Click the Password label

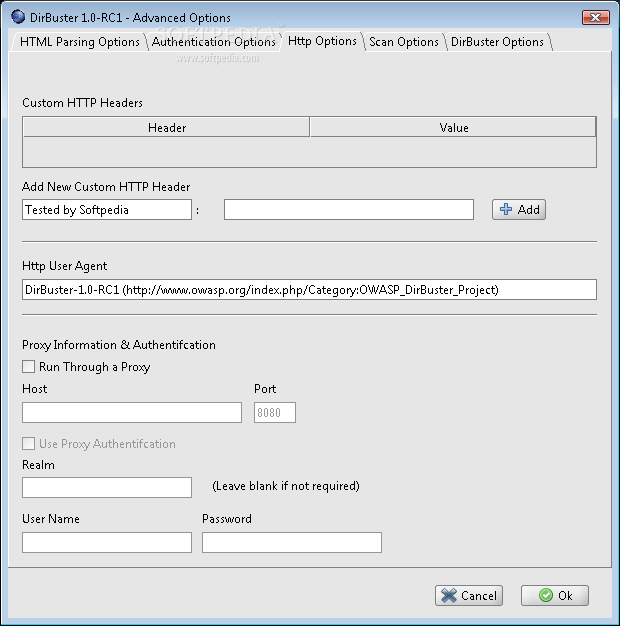tap(227, 519)
